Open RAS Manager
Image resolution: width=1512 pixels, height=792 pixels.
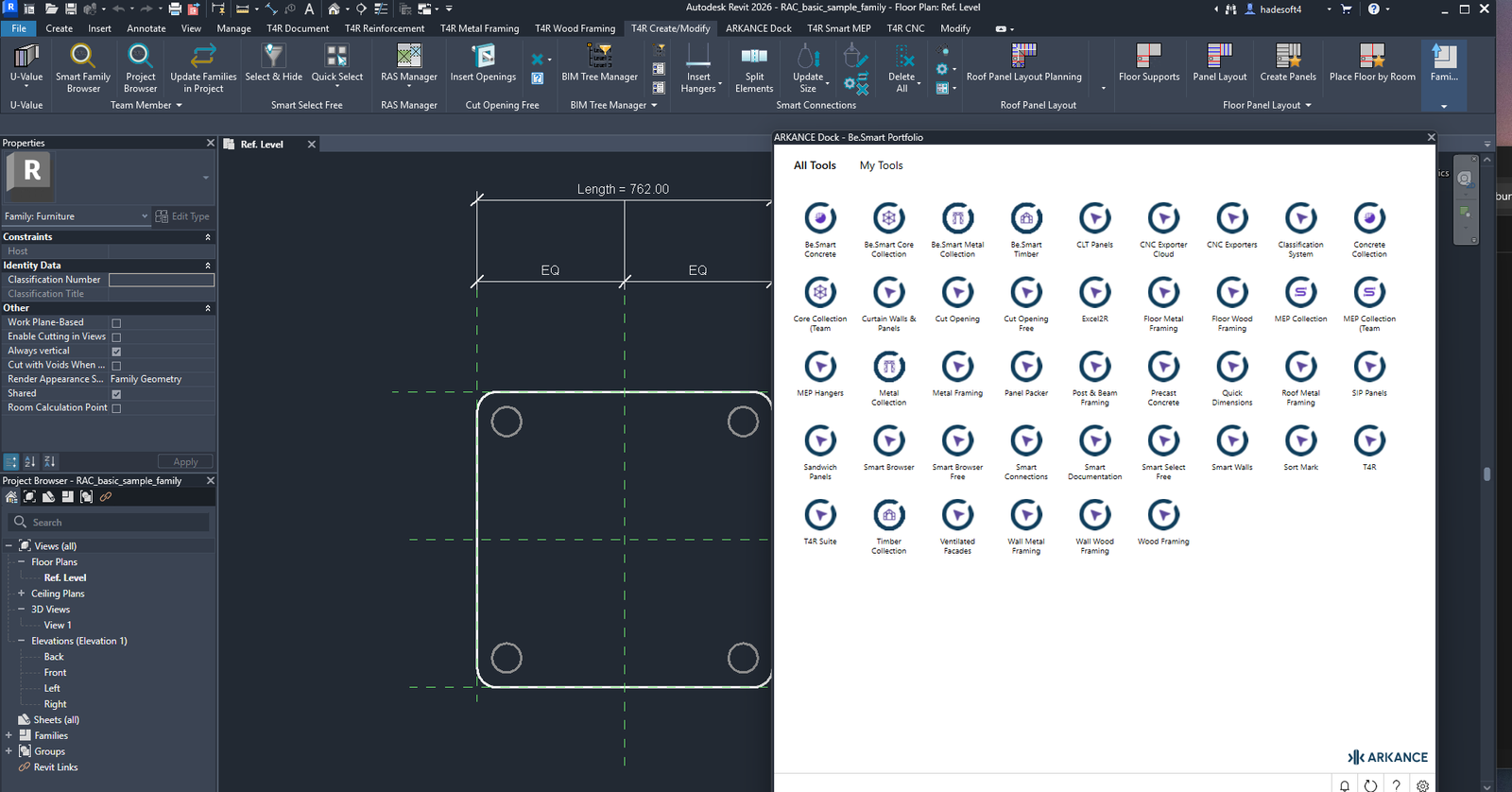409,64
